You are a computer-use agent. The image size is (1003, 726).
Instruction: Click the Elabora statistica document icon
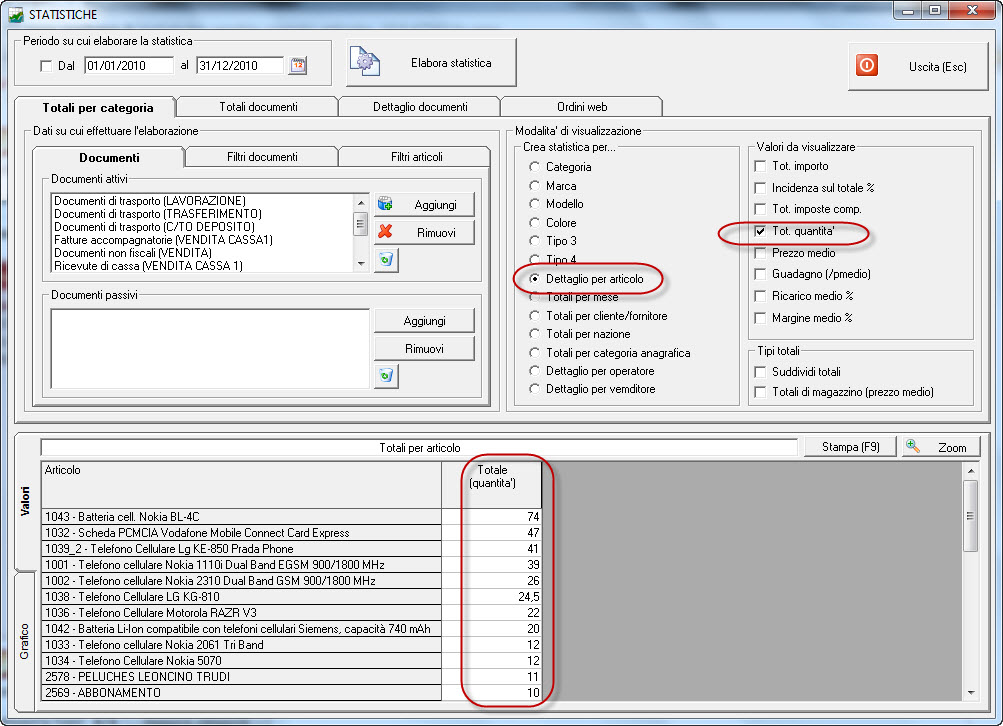365,62
